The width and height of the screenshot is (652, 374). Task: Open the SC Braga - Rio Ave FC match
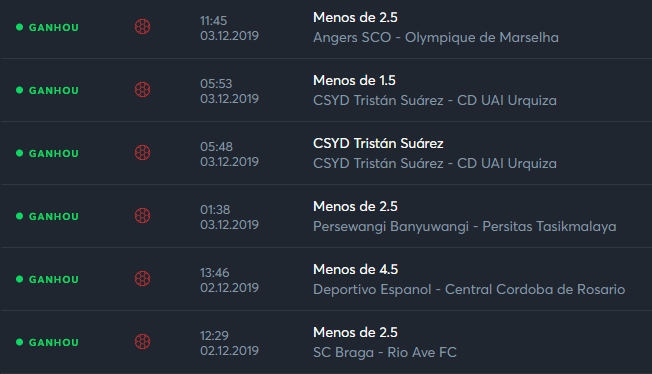[385, 352]
